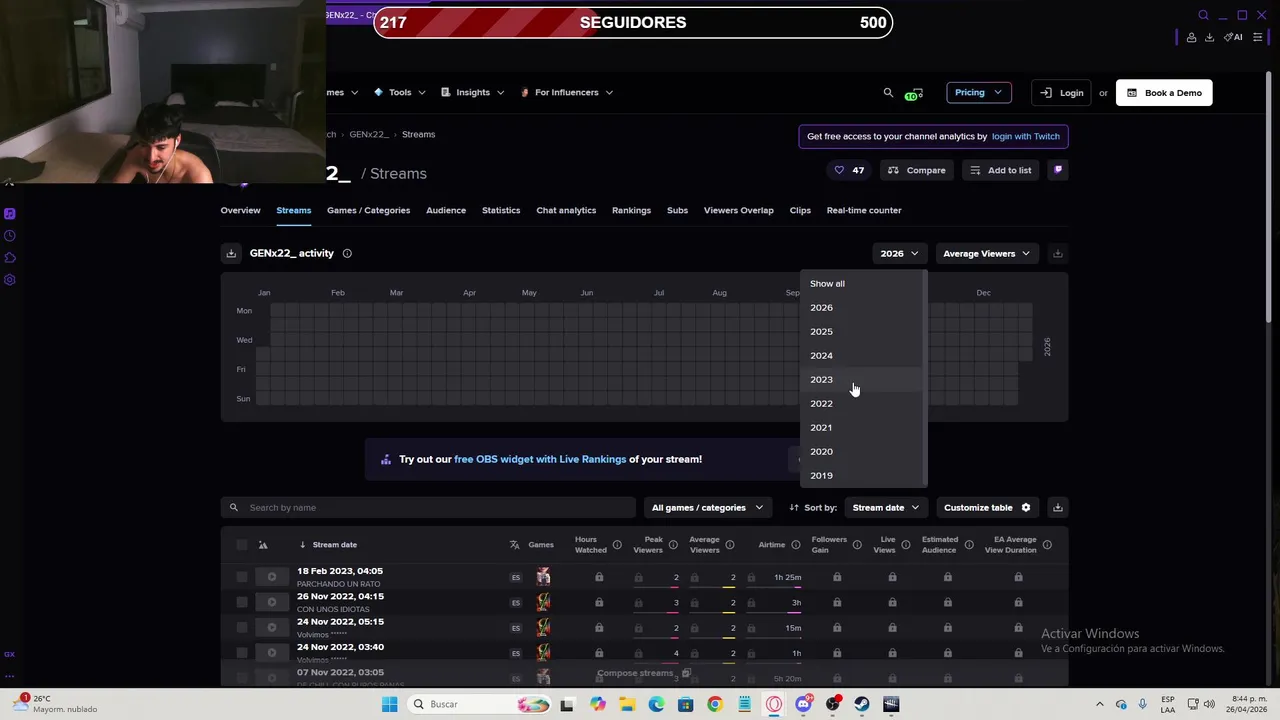
Task: Expand the Tools navigation menu
Action: 400,92
